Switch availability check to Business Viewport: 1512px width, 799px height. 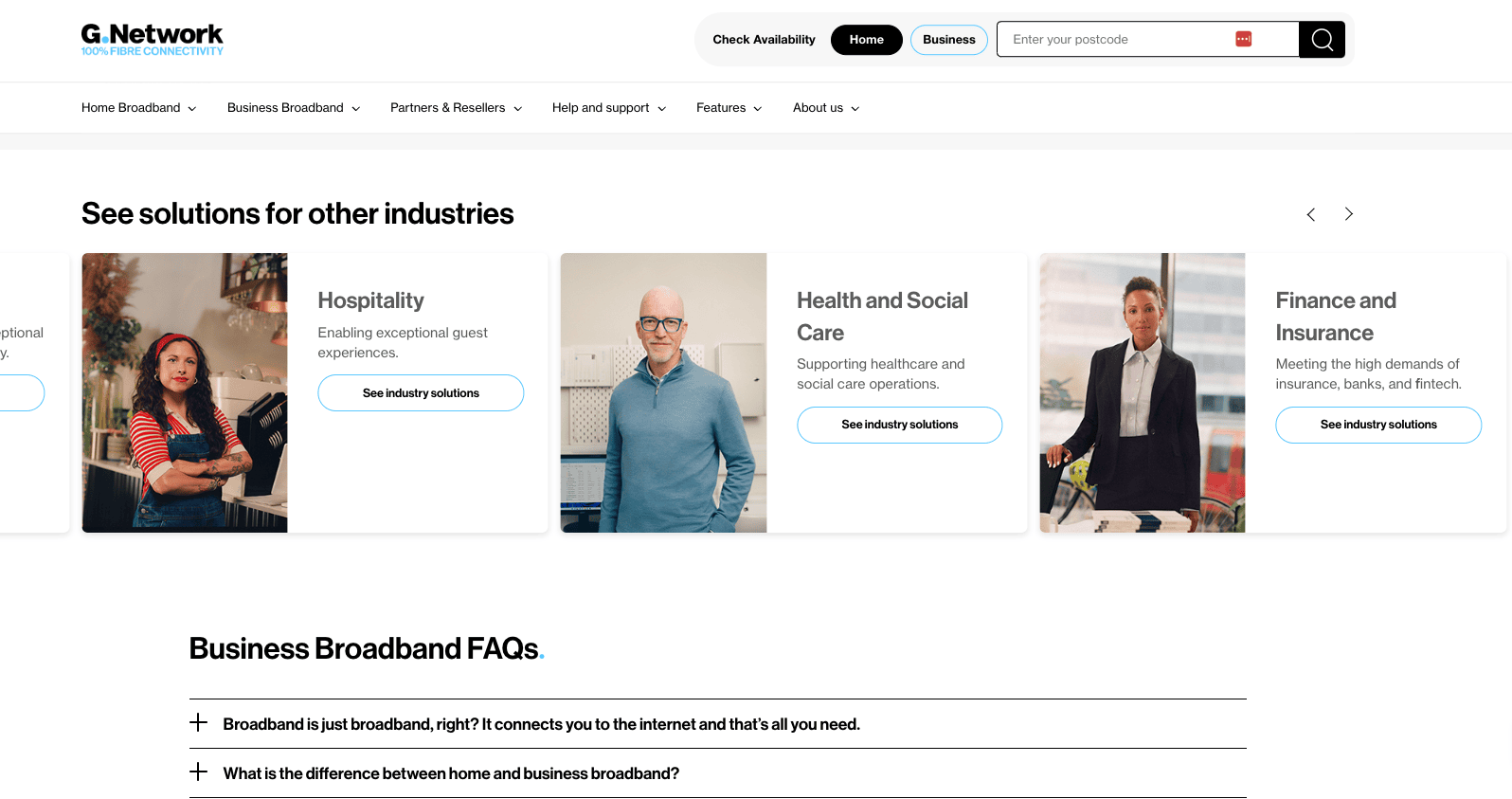[948, 40]
